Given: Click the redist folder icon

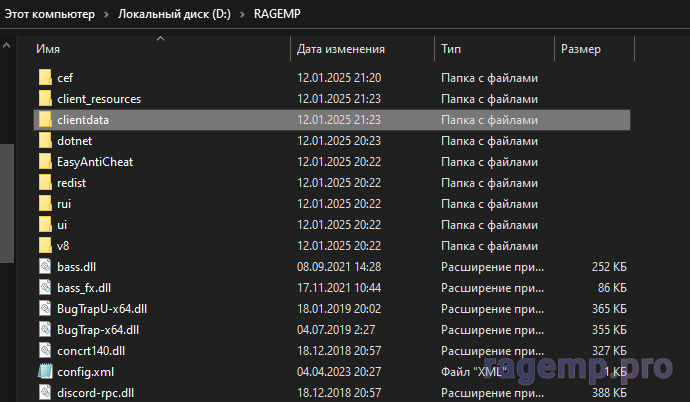Looking at the screenshot, I should click(x=45, y=183).
